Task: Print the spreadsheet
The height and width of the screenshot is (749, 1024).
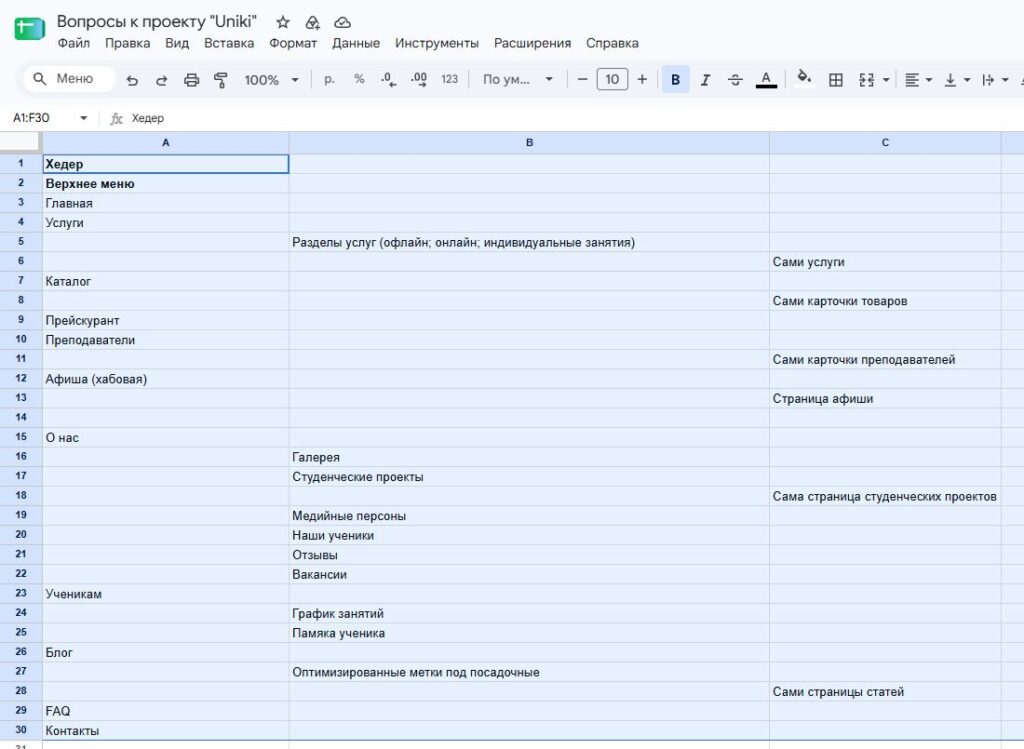Action: [x=191, y=80]
